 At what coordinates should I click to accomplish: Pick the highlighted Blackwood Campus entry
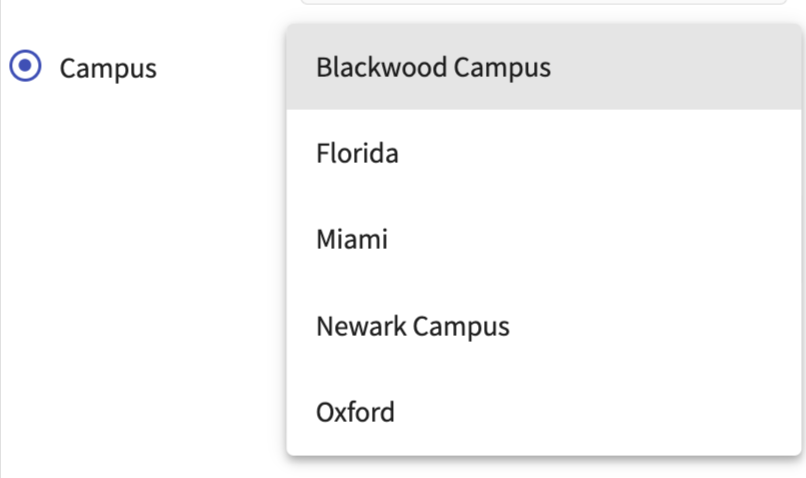coord(433,68)
